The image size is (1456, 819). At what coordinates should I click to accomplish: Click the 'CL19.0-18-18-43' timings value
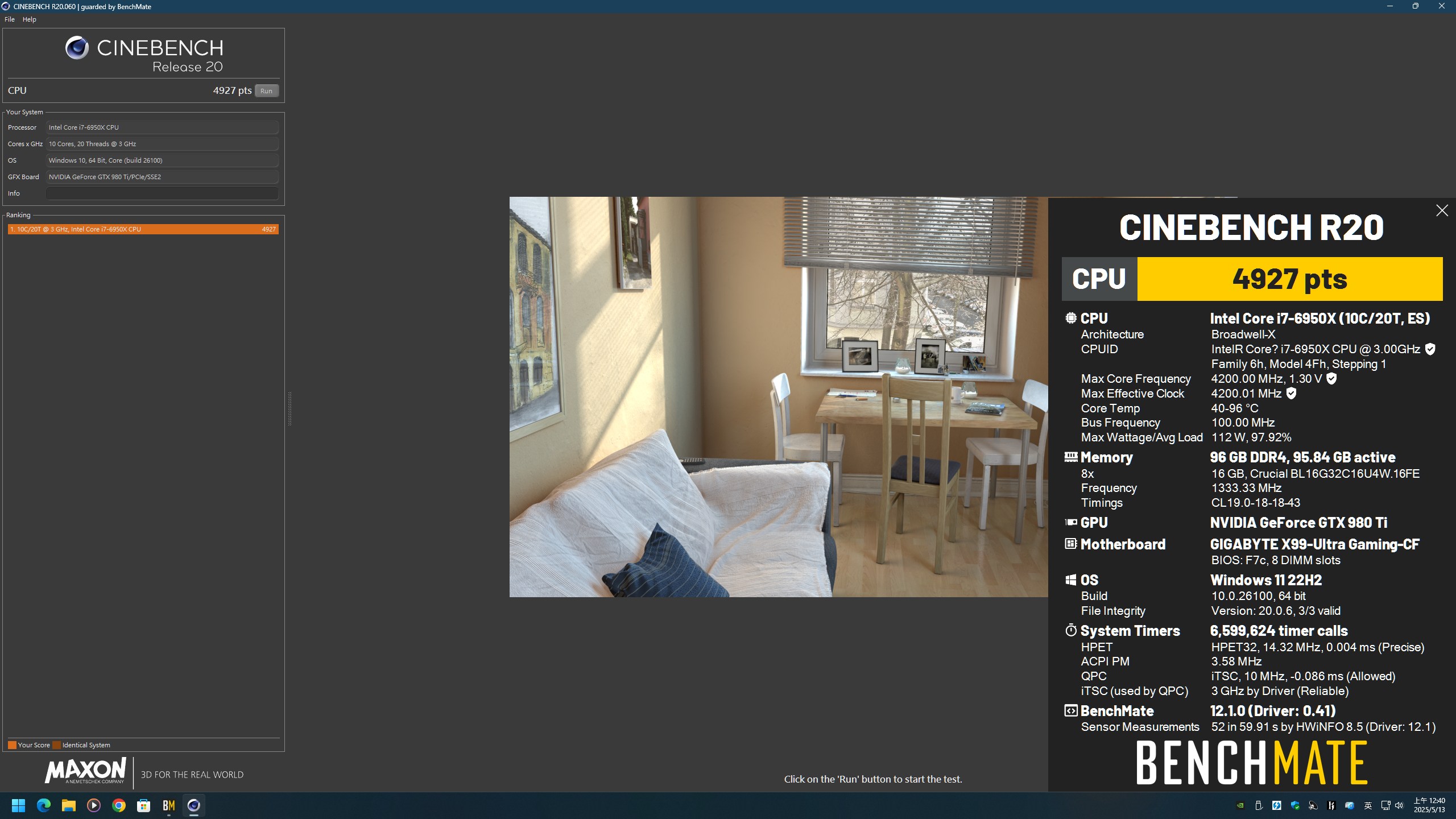pyautogui.click(x=1255, y=503)
